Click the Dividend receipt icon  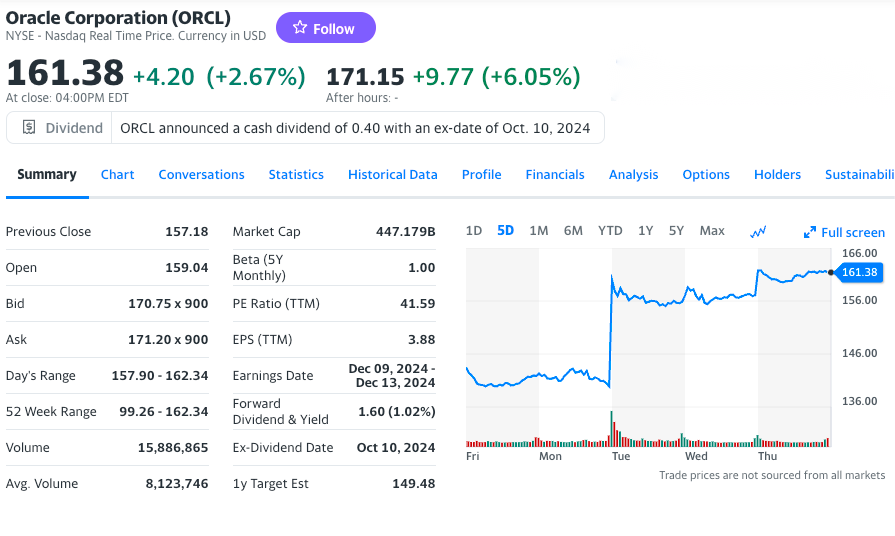29,127
